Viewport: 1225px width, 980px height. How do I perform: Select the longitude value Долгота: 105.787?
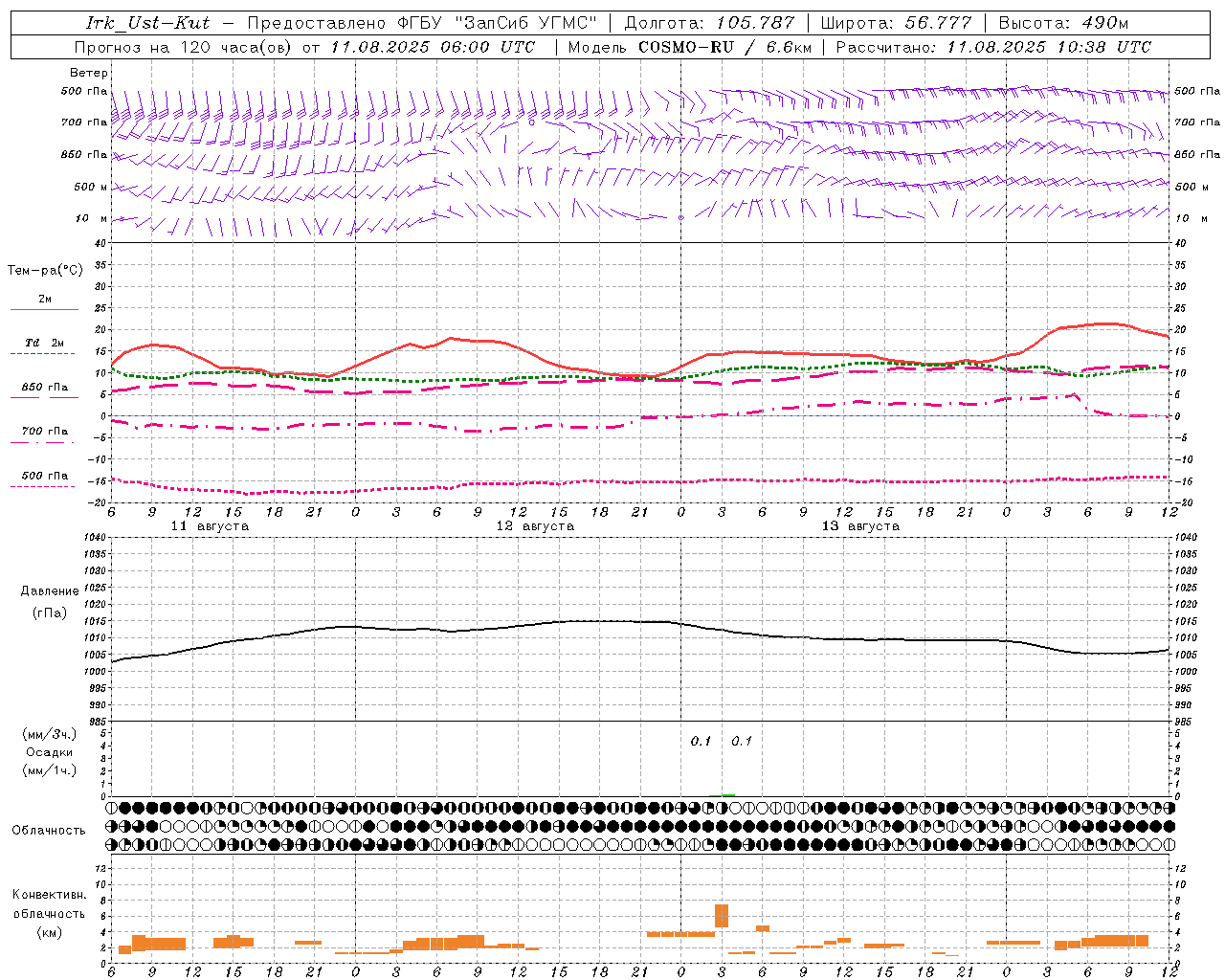[x=709, y=23]
